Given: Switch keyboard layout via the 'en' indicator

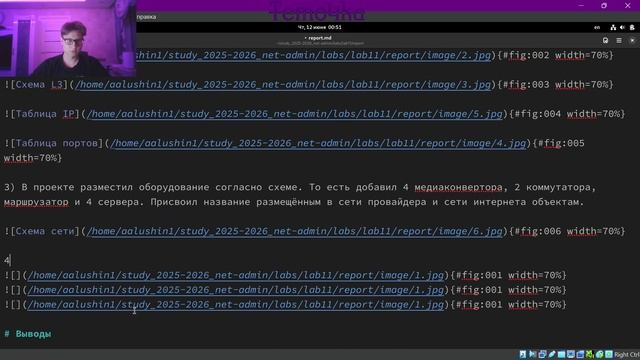Looking at the screenshot, I should (597, 27).
